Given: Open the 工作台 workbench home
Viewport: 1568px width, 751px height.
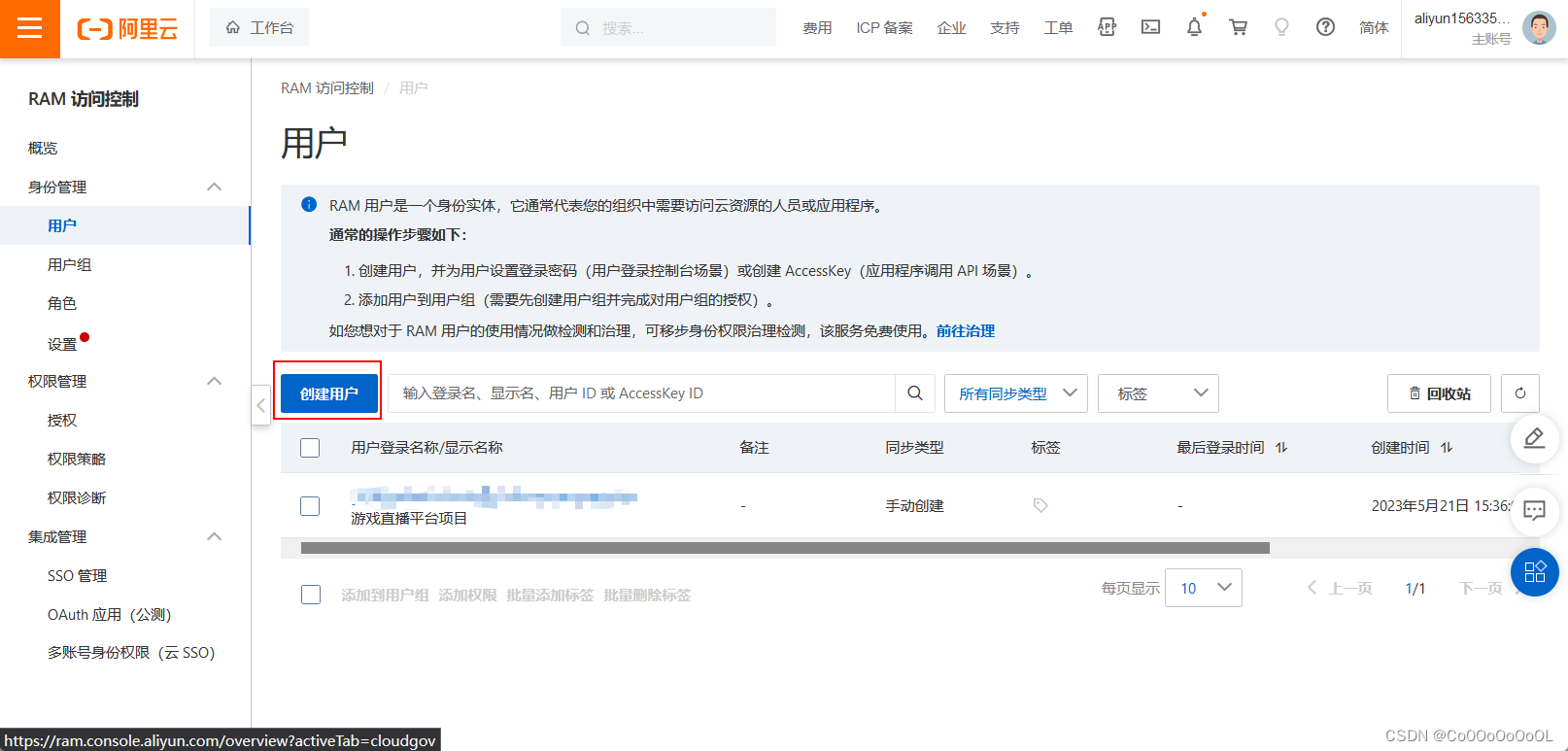Looking at the screenshot, I should tap(259, 28).
